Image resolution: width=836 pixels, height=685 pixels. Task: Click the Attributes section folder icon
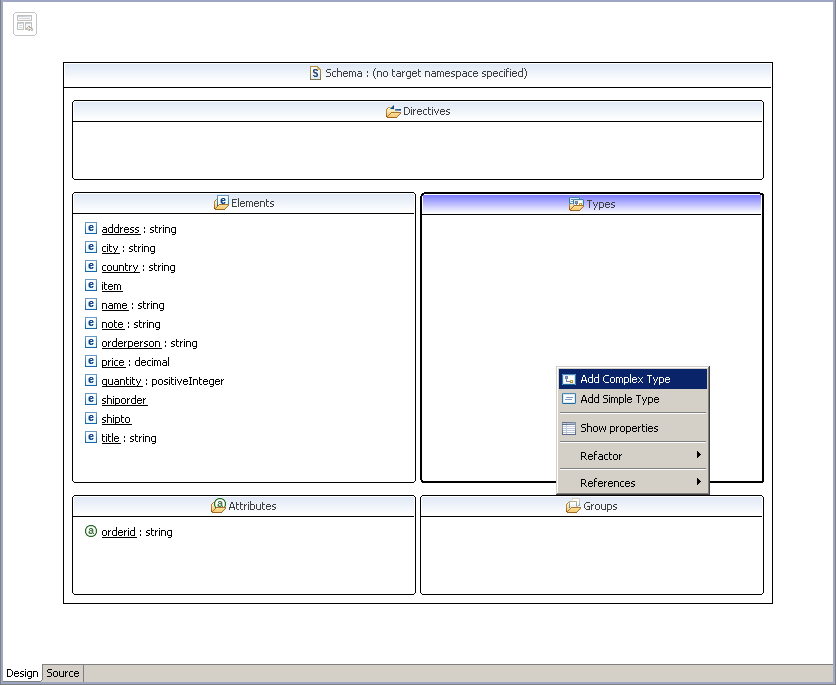219,506
